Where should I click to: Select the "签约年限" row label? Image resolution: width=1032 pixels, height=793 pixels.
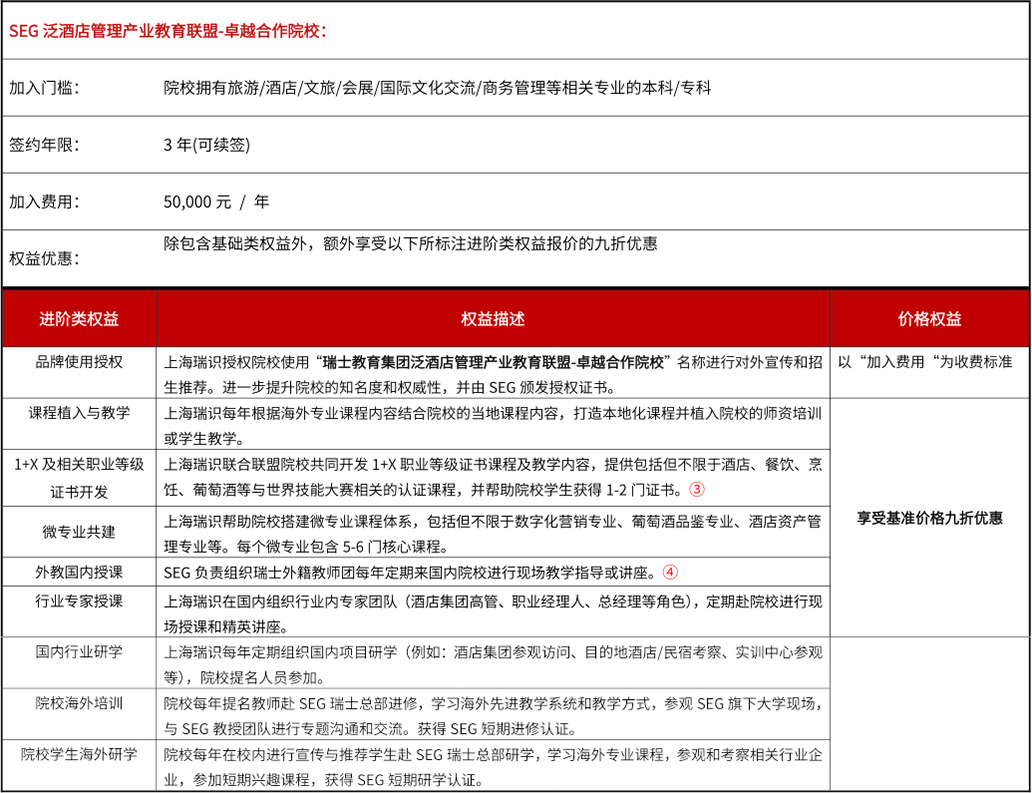point(44,145)
